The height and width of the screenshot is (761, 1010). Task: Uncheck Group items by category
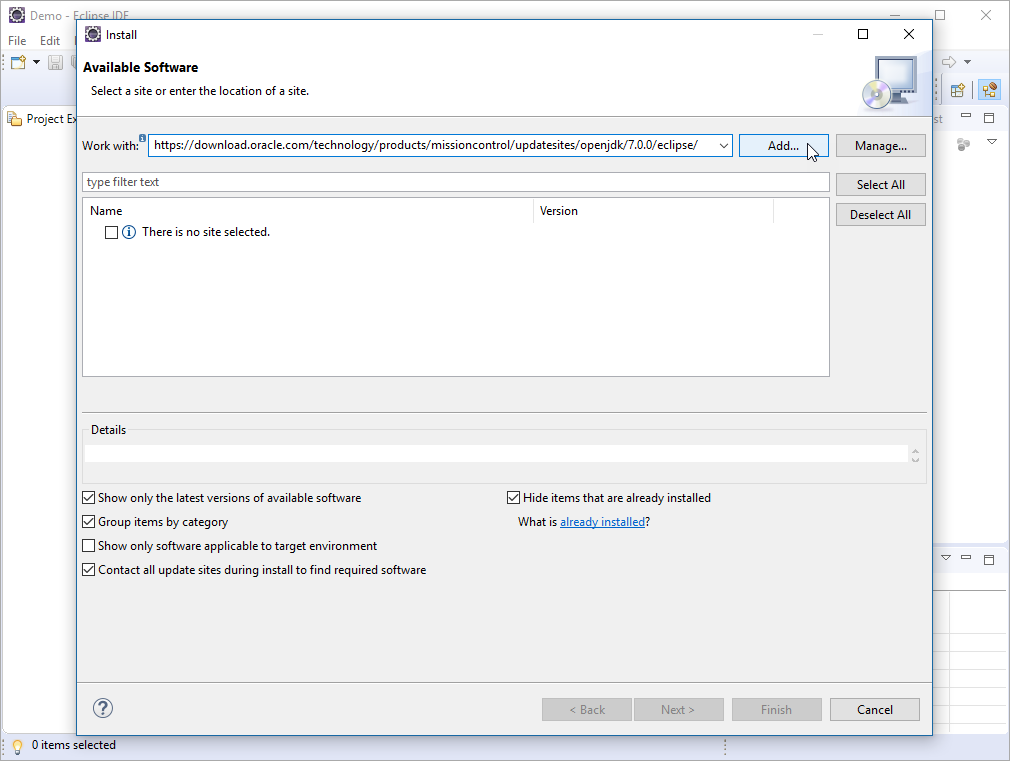tap(89, 522)
